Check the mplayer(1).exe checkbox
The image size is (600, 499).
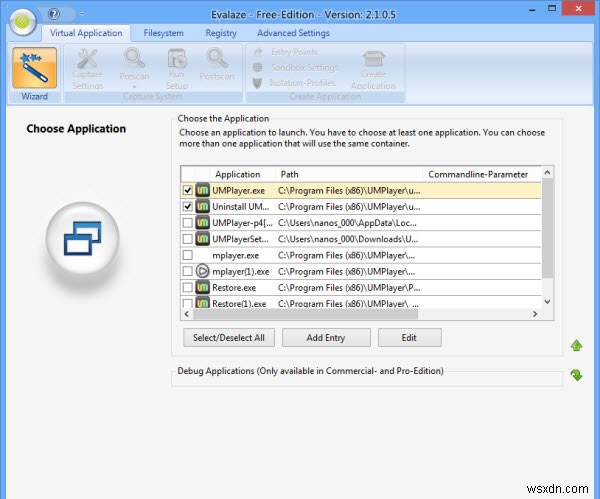pyautogui.click(x=188, y=271)
